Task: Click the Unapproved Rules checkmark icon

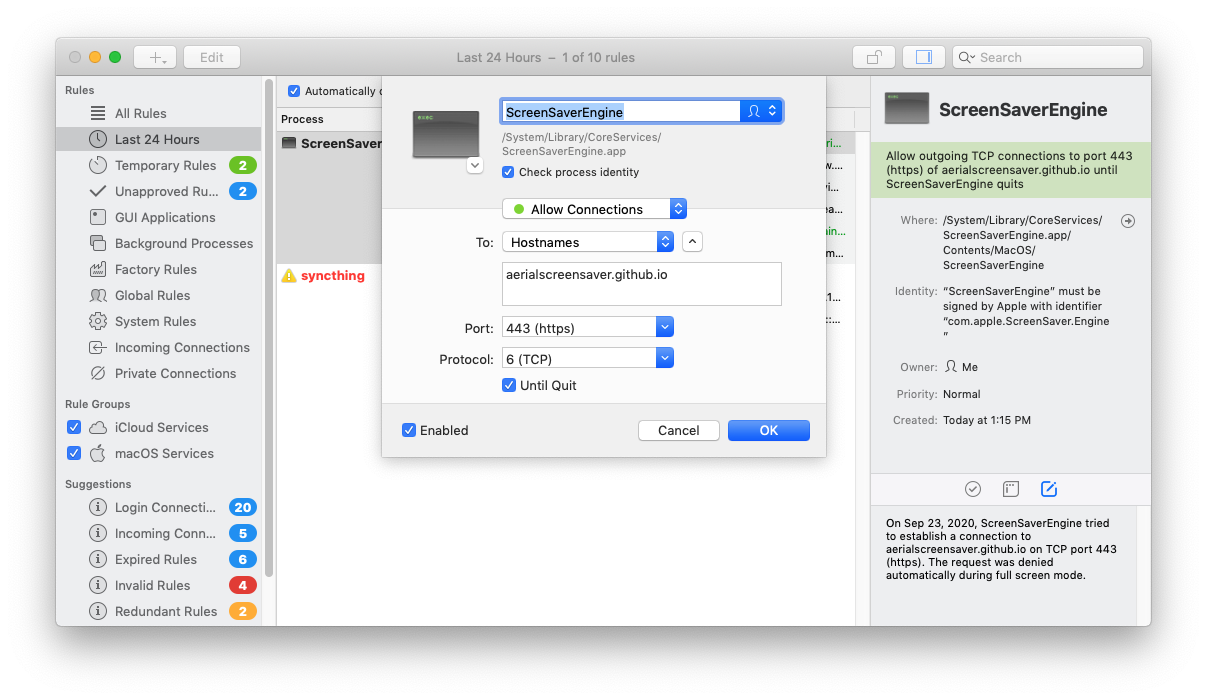Action: pos(98,191)
